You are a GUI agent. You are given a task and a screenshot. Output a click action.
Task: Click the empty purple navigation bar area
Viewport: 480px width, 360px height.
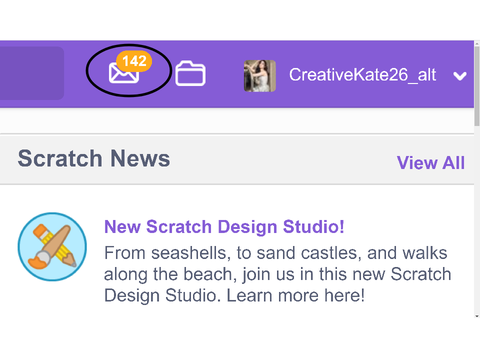[224, 74]
